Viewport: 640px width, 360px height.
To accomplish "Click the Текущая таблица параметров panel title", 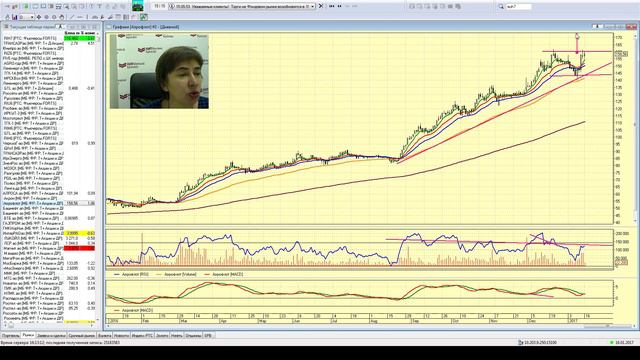I will (x=32, y=27).
